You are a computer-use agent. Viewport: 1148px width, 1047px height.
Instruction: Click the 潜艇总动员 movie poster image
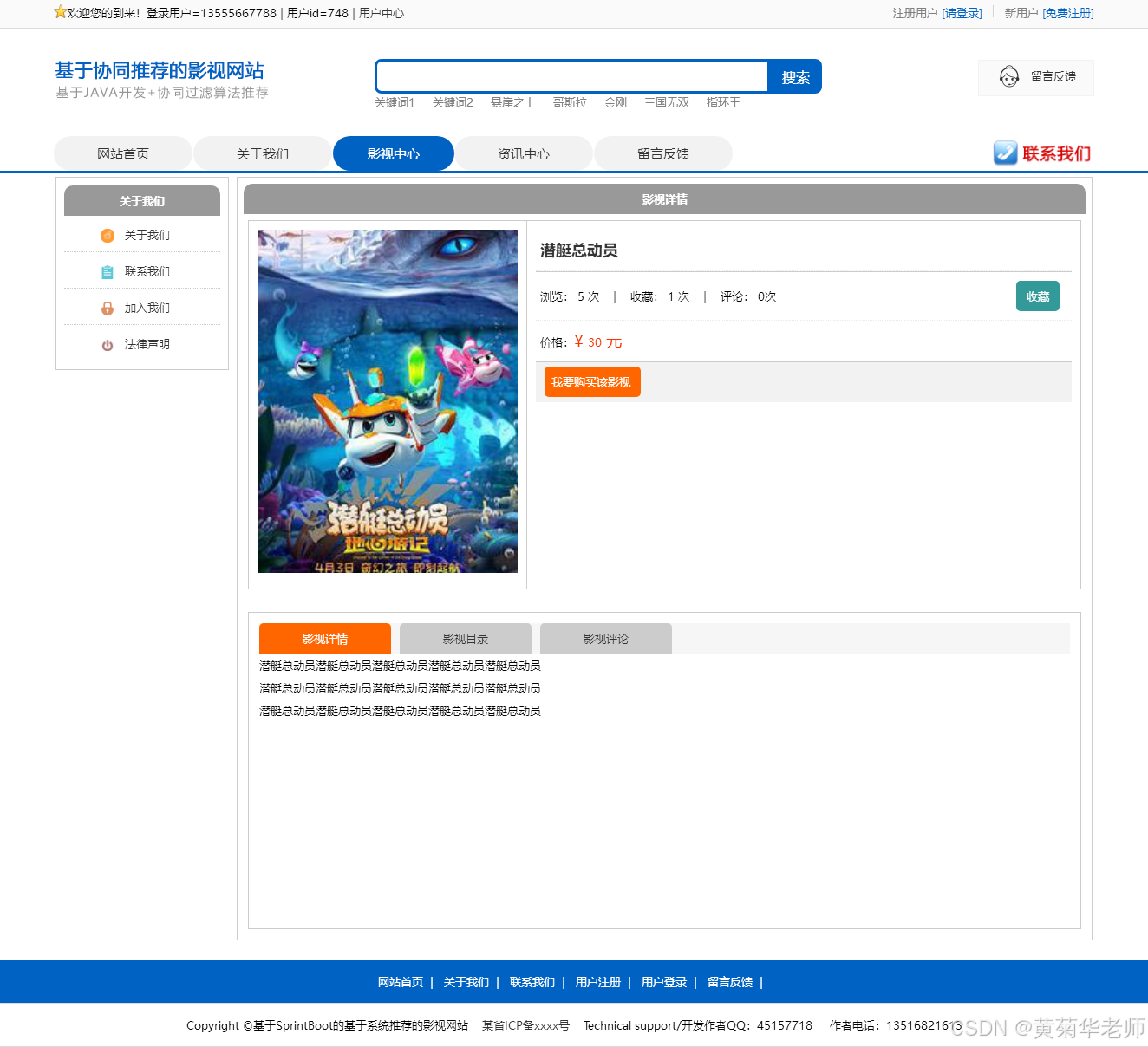388,401
